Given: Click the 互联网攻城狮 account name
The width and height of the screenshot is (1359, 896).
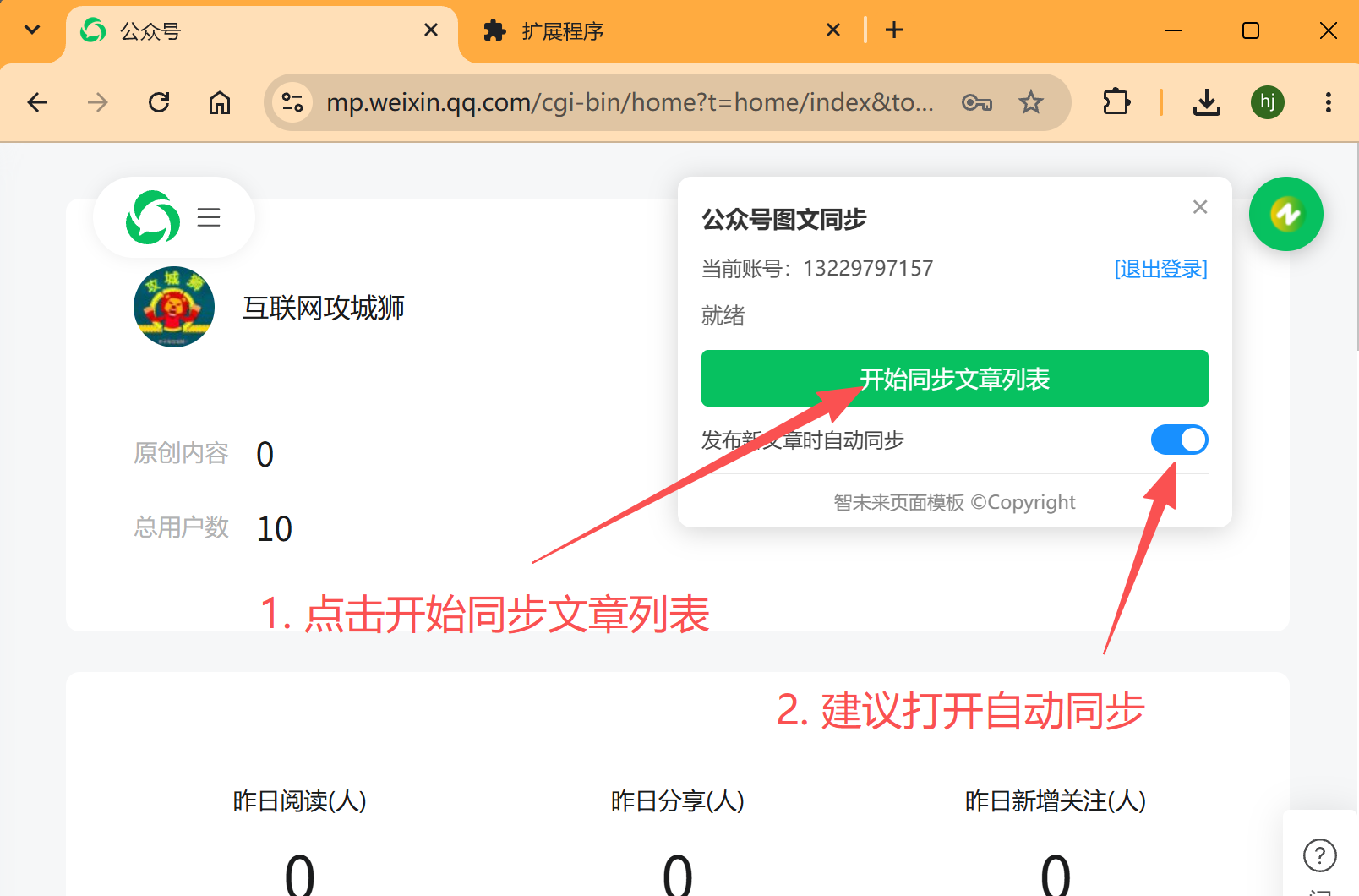Looking at the screenshot, I should 324,308.
